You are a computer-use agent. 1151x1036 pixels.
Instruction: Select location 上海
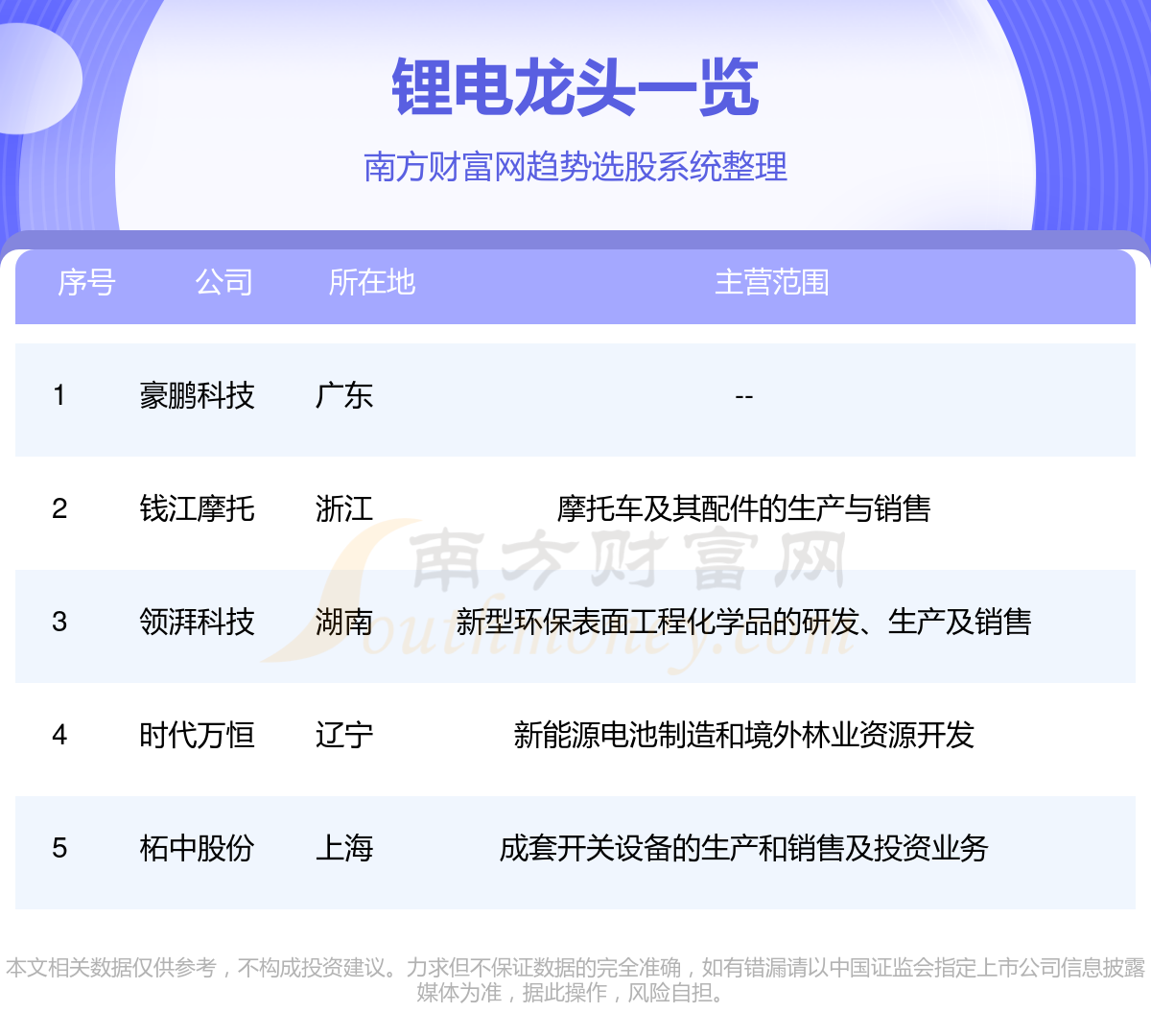pos(343,848)
